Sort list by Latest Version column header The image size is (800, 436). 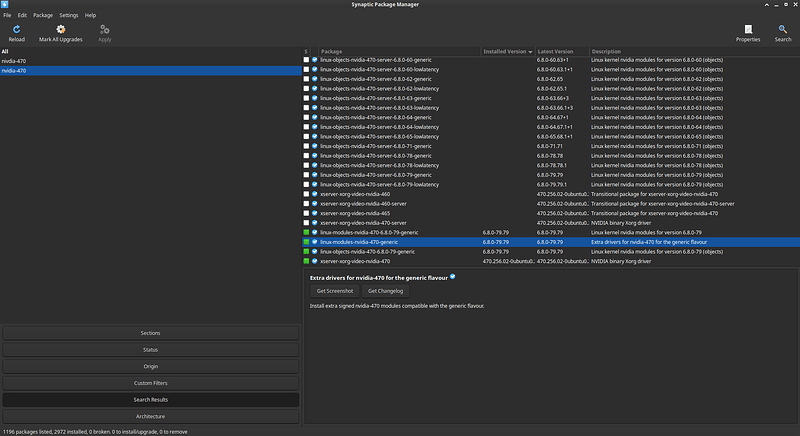coord(561,51)
